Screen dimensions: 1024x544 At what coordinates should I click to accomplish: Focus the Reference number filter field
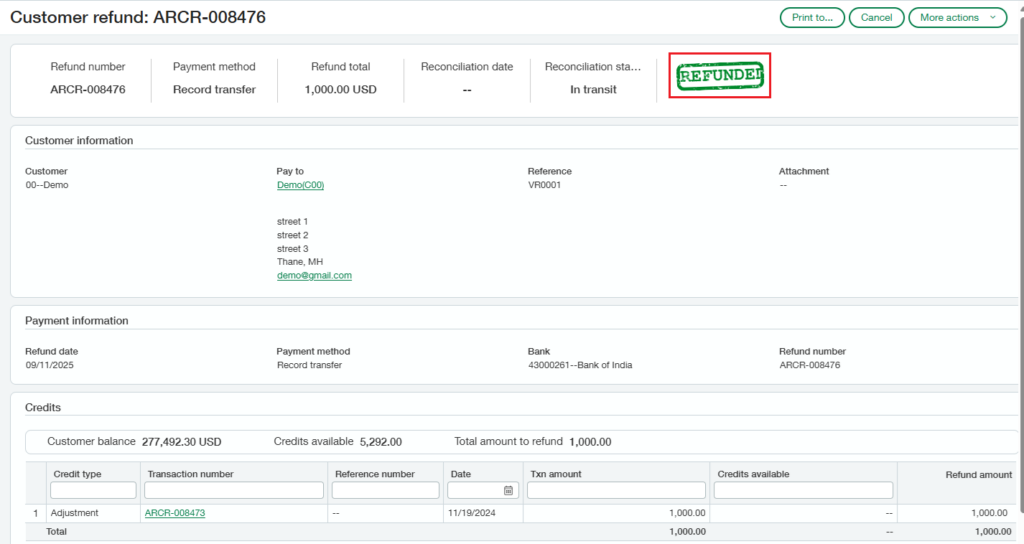coord(385,490)
